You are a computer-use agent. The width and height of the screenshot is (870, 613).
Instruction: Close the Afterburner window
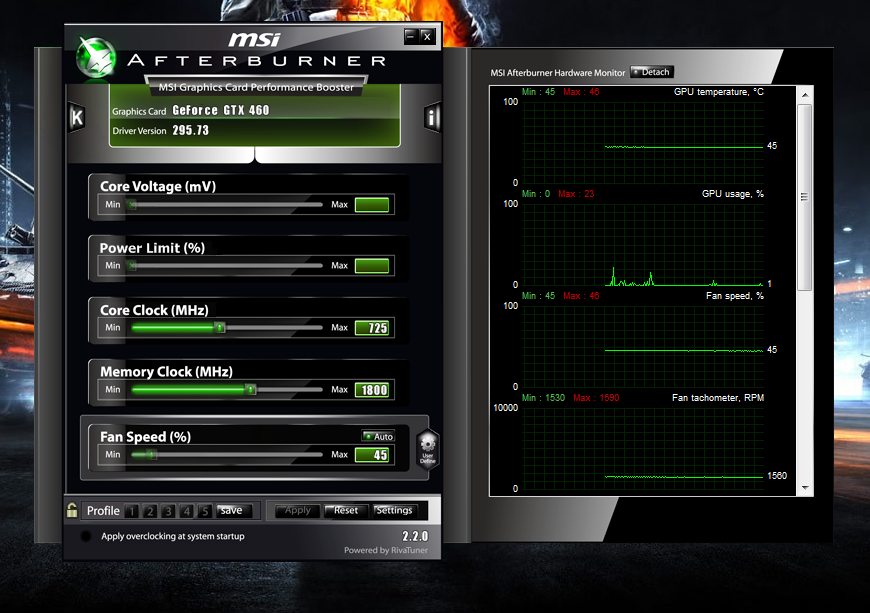(427, 37)
